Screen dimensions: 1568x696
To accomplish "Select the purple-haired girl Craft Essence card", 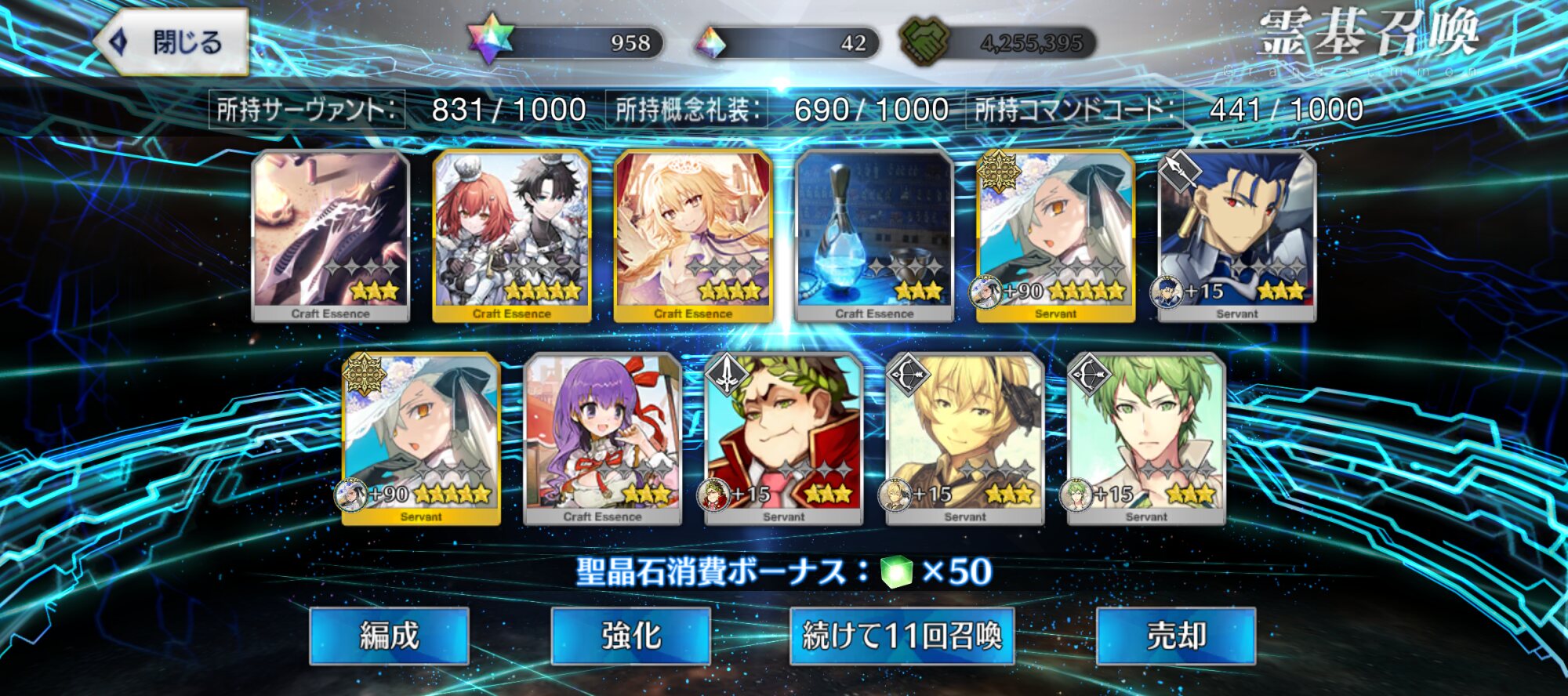I will [x=602, y=439].
